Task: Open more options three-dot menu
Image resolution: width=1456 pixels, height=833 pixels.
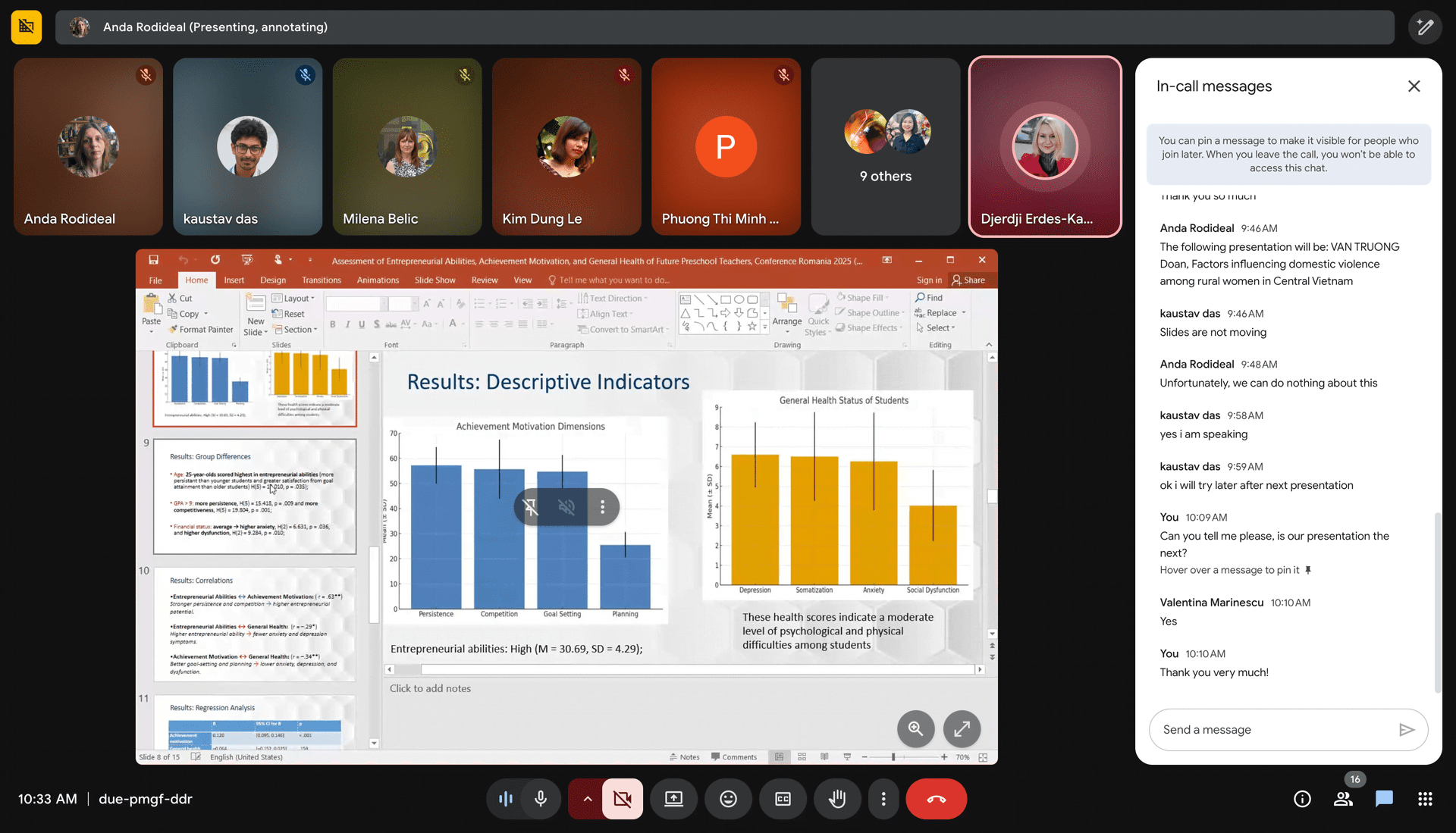Action: coord(883,799)
